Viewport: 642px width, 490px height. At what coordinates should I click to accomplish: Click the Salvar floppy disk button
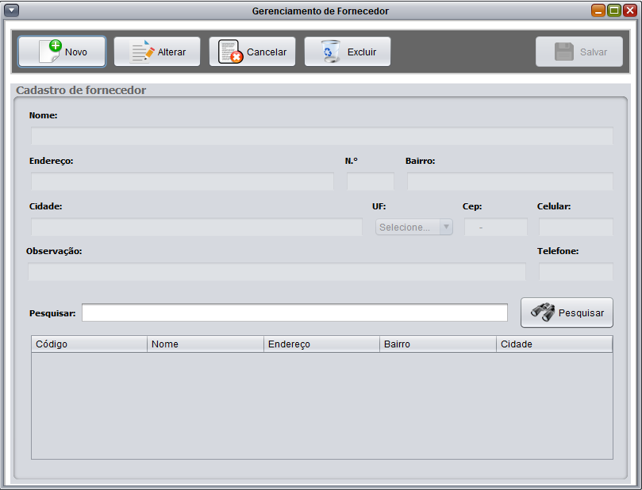[579, 52]
